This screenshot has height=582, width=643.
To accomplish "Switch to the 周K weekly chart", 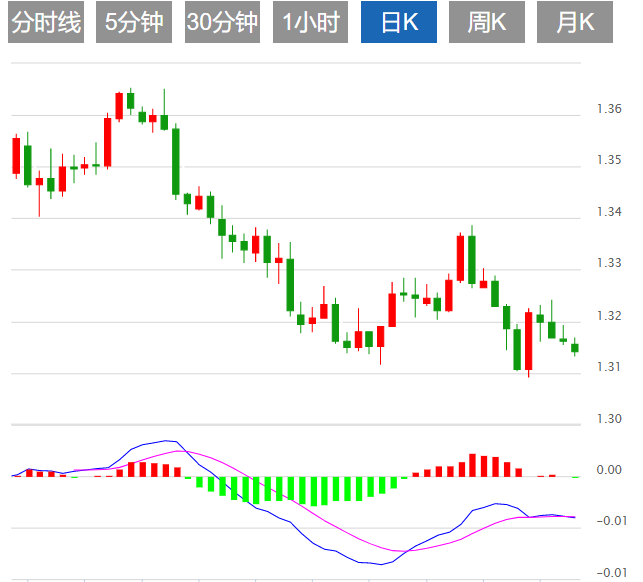I will pos(487,22).
